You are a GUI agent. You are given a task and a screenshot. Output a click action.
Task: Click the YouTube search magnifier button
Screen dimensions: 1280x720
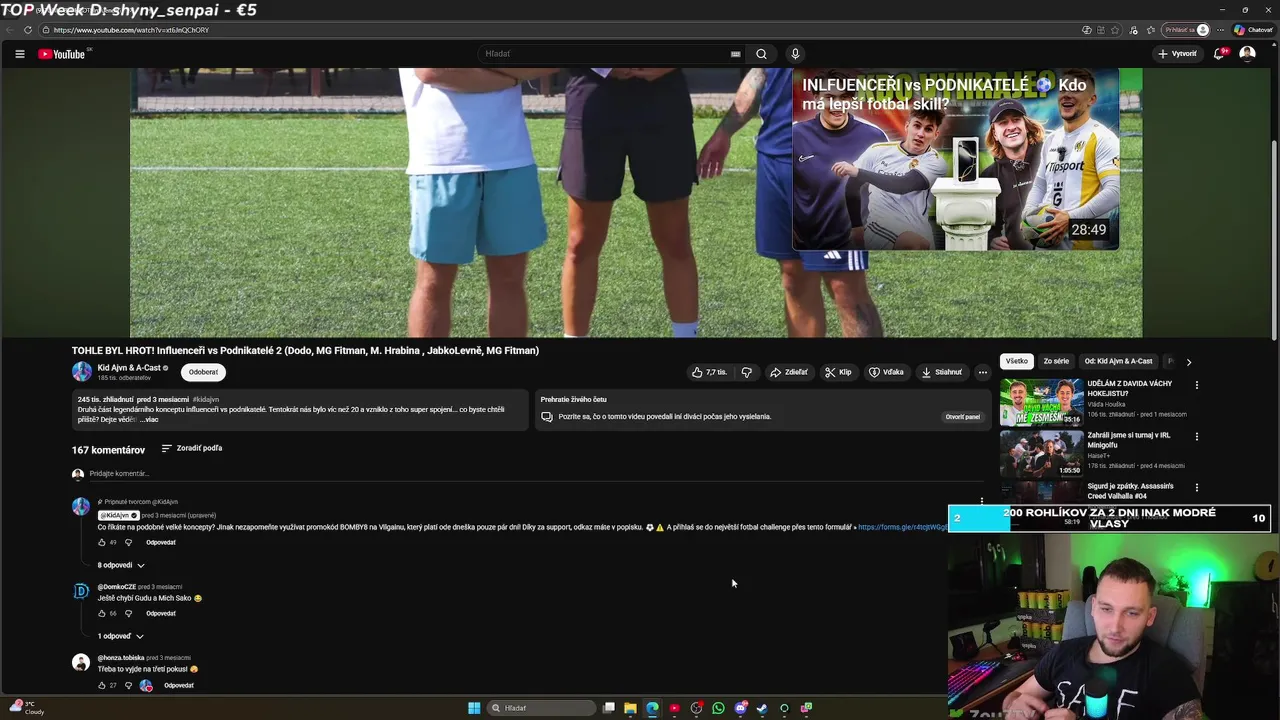[x=761, y=54]
